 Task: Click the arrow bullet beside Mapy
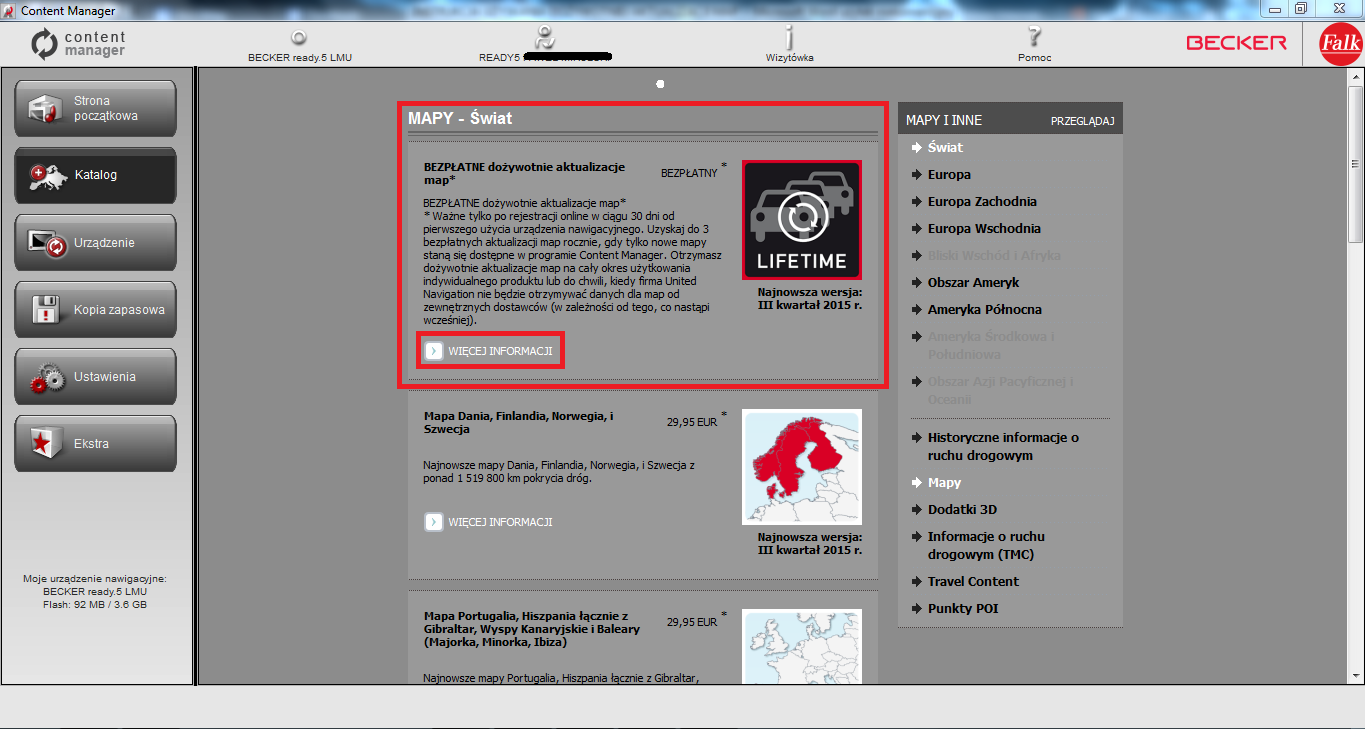917,482
